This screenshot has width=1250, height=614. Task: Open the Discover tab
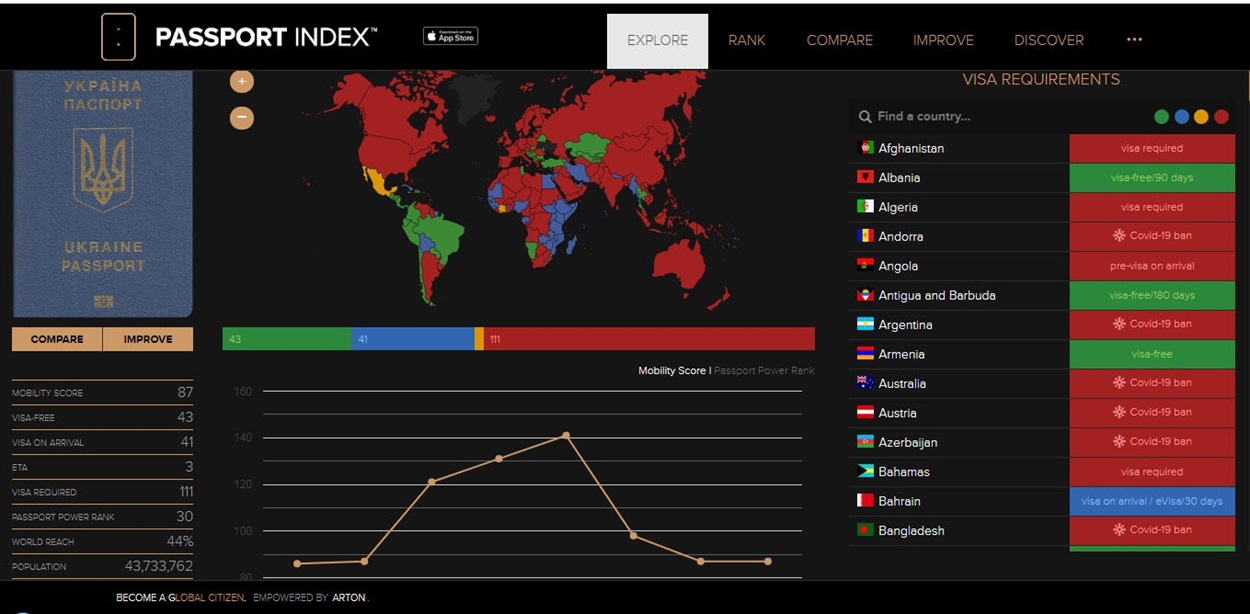pyautogui.click(x=1049, y=41)
